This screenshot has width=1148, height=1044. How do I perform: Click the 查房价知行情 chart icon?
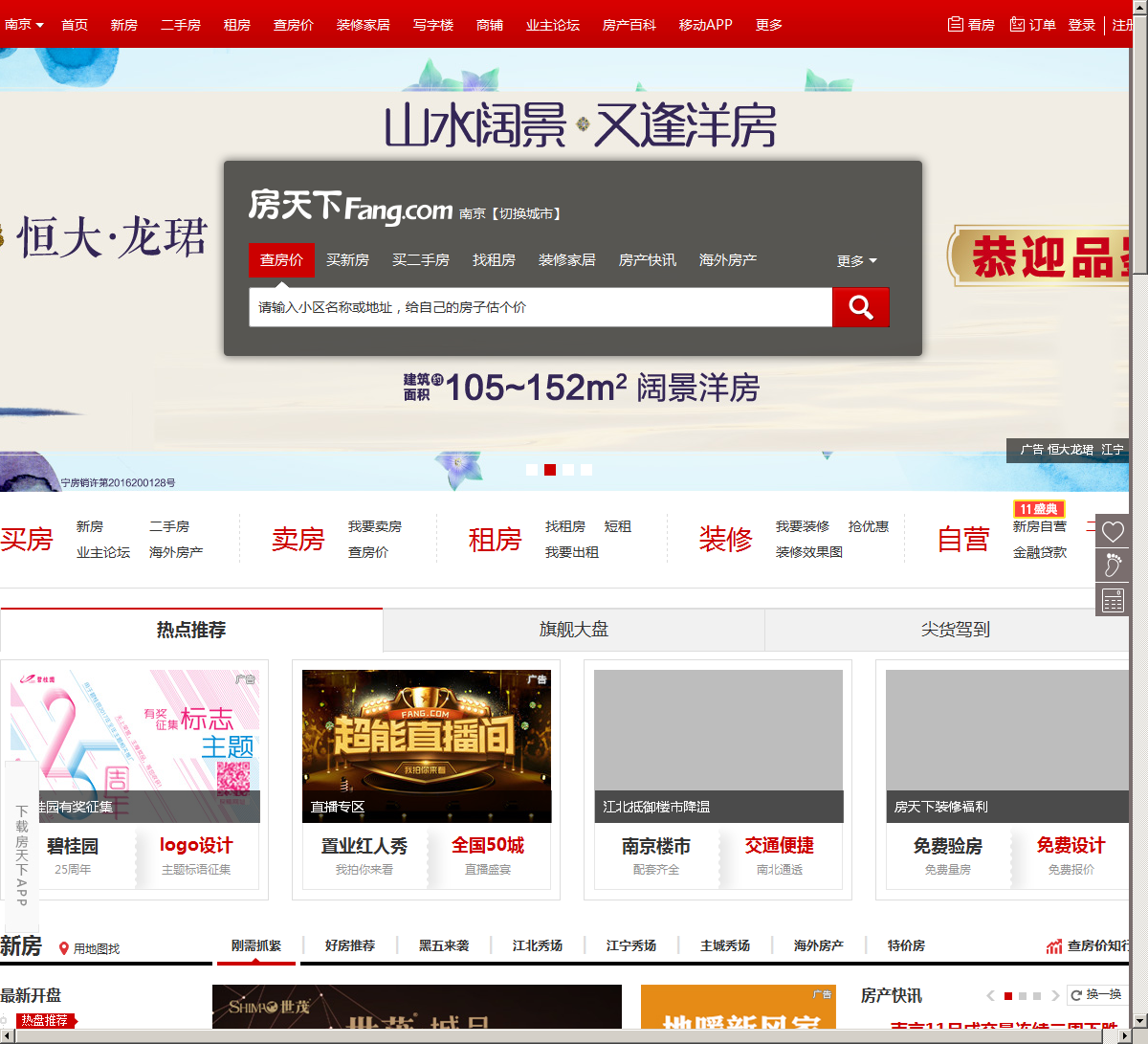point(1054,946)
